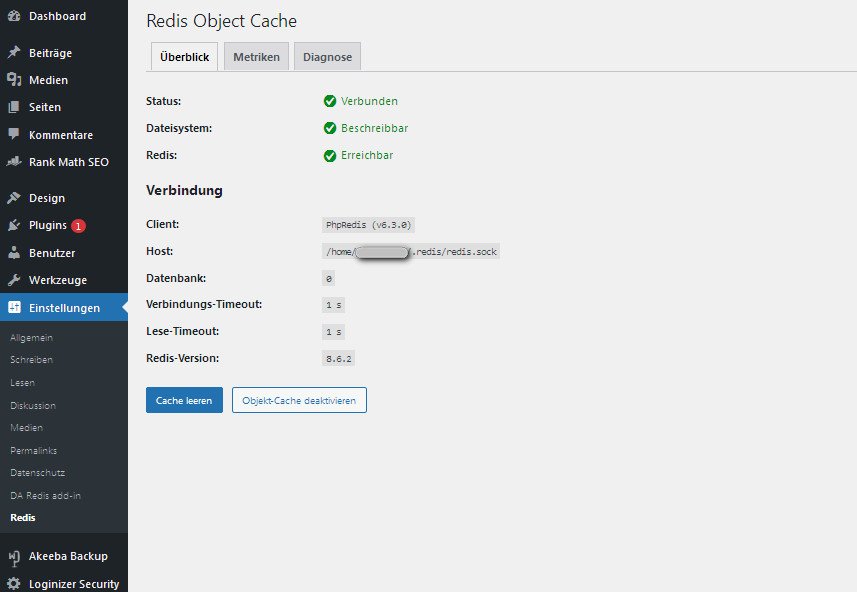This screenshot has width=857, height=592.
Task: Open Permalinks settings submenu link
Action: [x=32, y=451]
